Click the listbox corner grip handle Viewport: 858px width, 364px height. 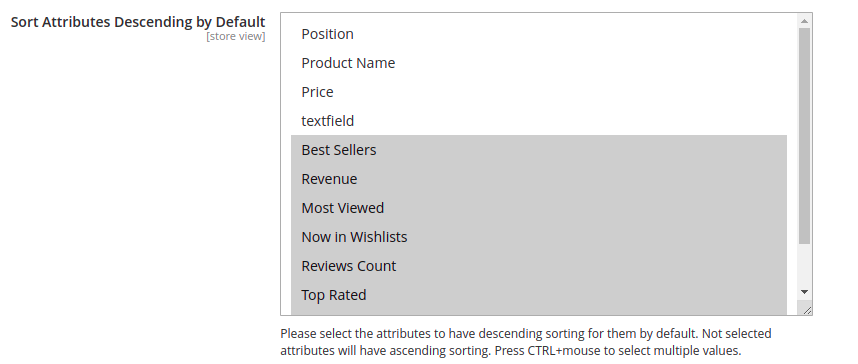(806, 309)
